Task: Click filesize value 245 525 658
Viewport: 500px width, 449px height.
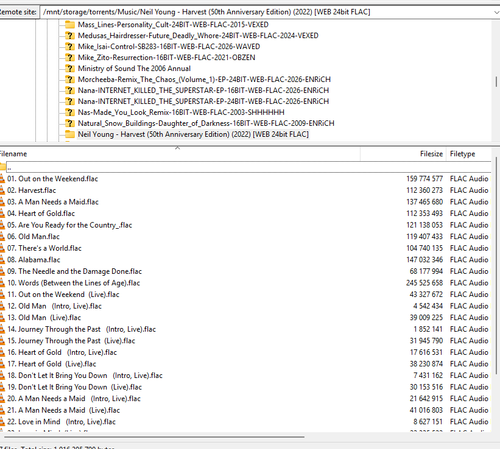Action: click(424, 283)
